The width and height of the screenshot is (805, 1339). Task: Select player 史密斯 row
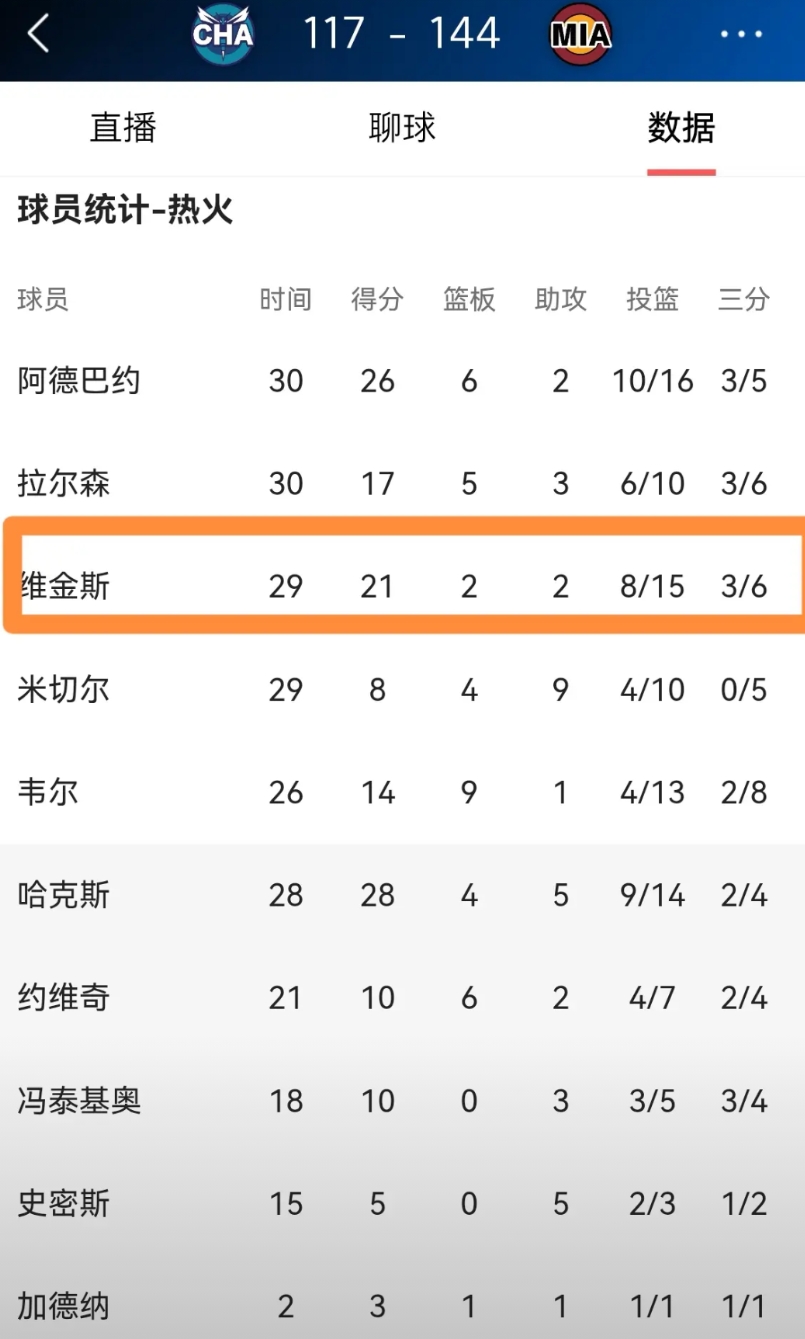pyautogui.click(x=64, y=1204)
